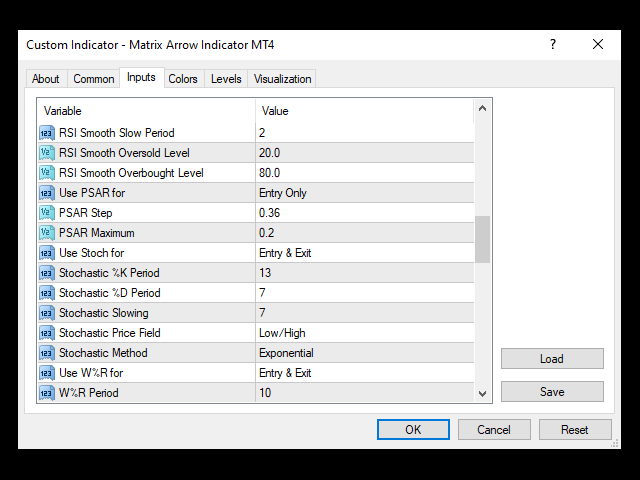
Task: Click the icon next to Use PSAR for
Action: coord(47,193)
